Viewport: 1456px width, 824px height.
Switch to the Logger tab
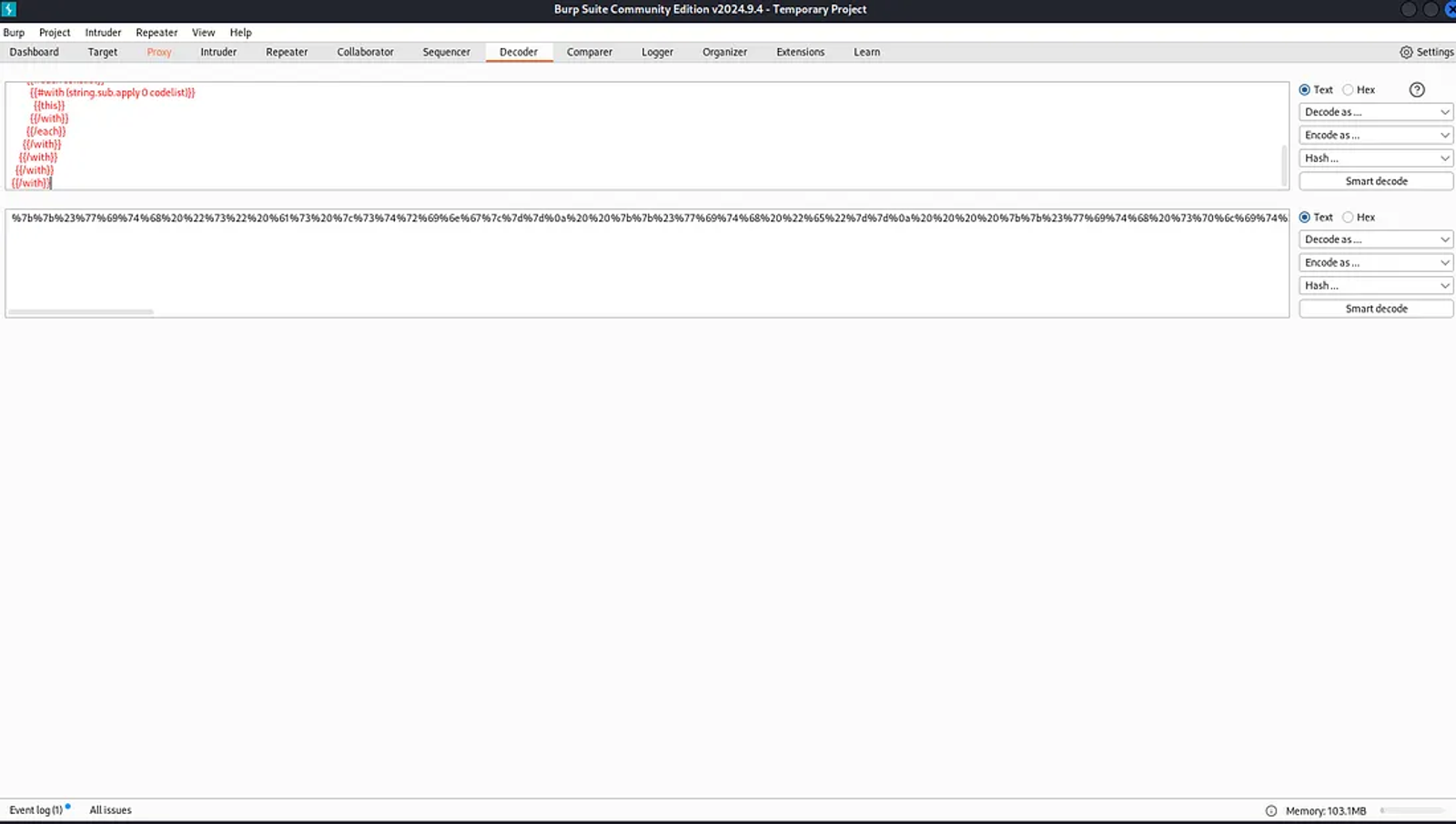[x=657, y=52]
